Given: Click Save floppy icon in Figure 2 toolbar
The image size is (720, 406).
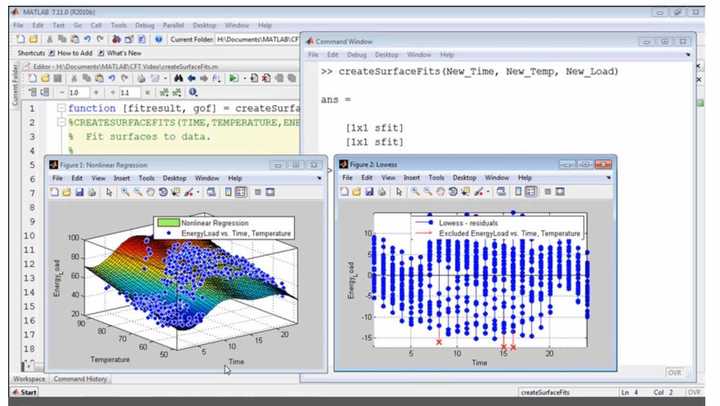Looking at the screenshot, I should coord(369,192).
